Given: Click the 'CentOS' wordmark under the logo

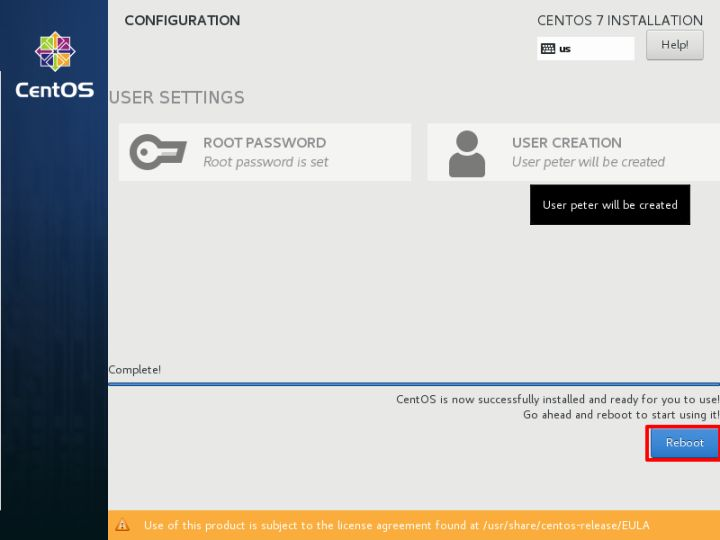Looking at the screenshot, I should (x=54, y=90).
